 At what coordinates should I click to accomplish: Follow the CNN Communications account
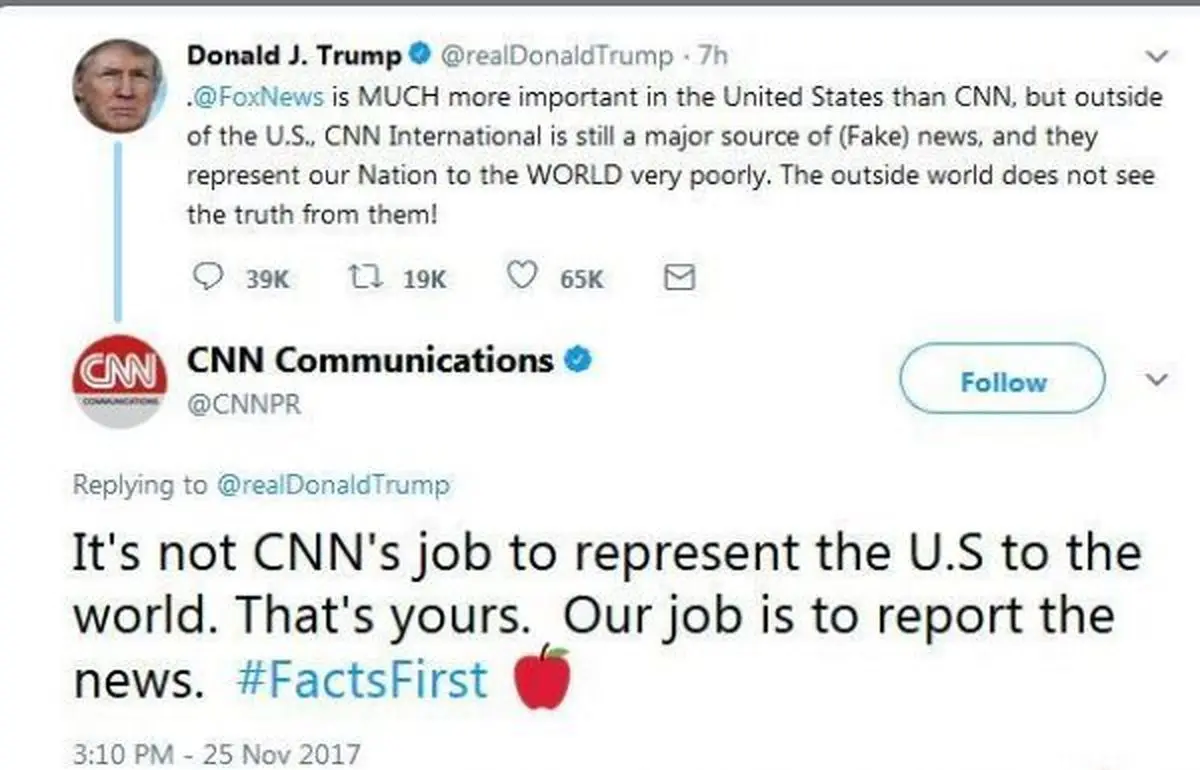pos(1003,381)
